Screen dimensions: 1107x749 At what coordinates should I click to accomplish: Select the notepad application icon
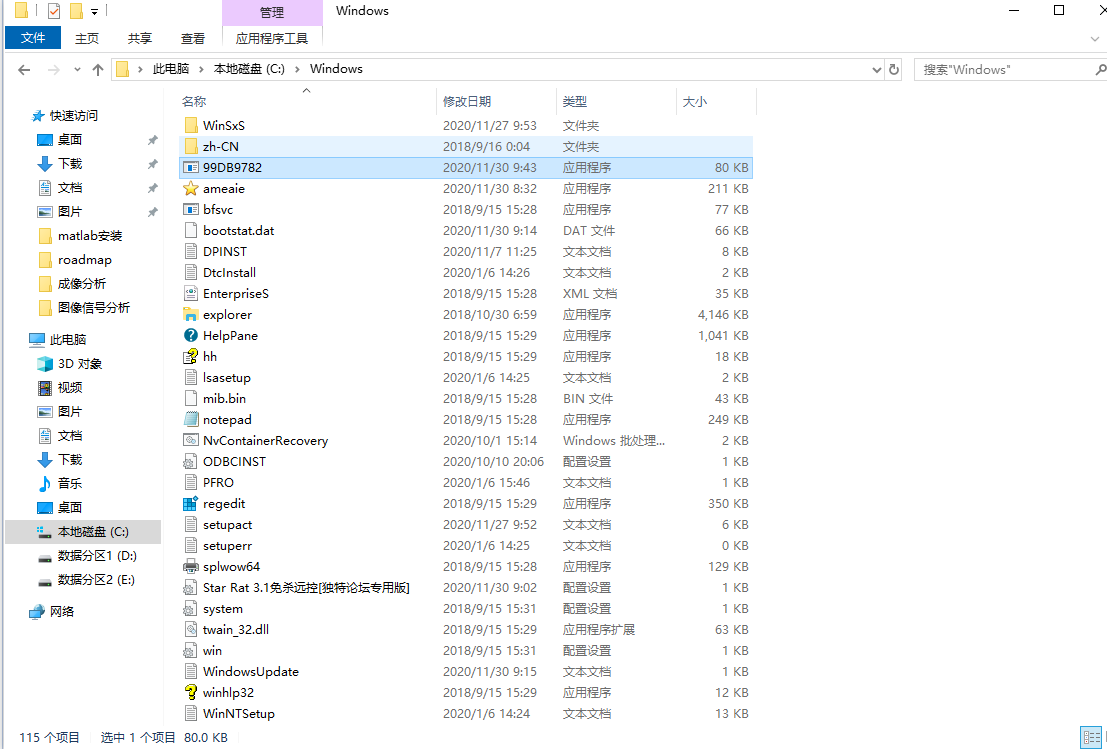tap(191, 419)
